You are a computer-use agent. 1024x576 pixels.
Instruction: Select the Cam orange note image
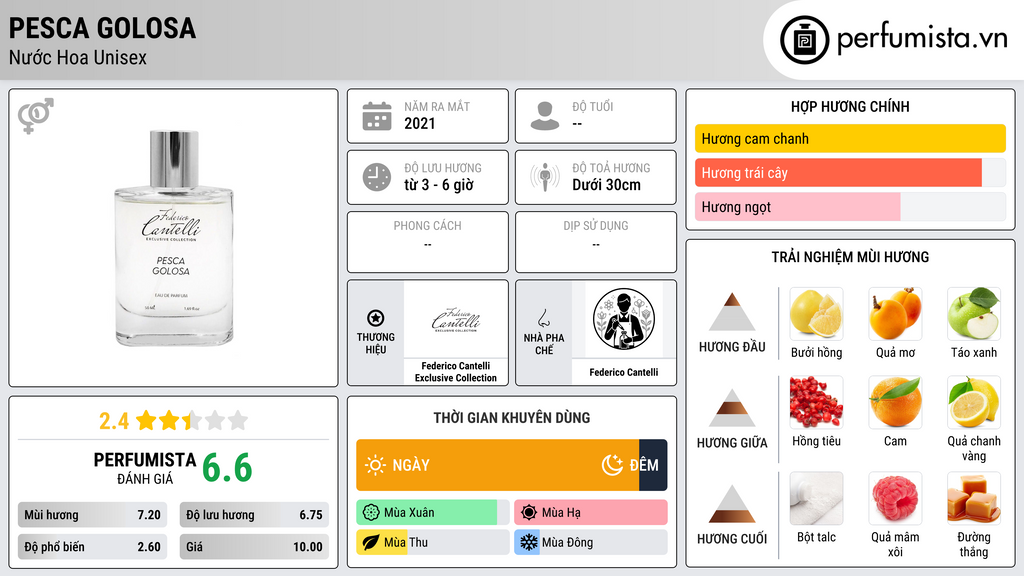point(895,402)
